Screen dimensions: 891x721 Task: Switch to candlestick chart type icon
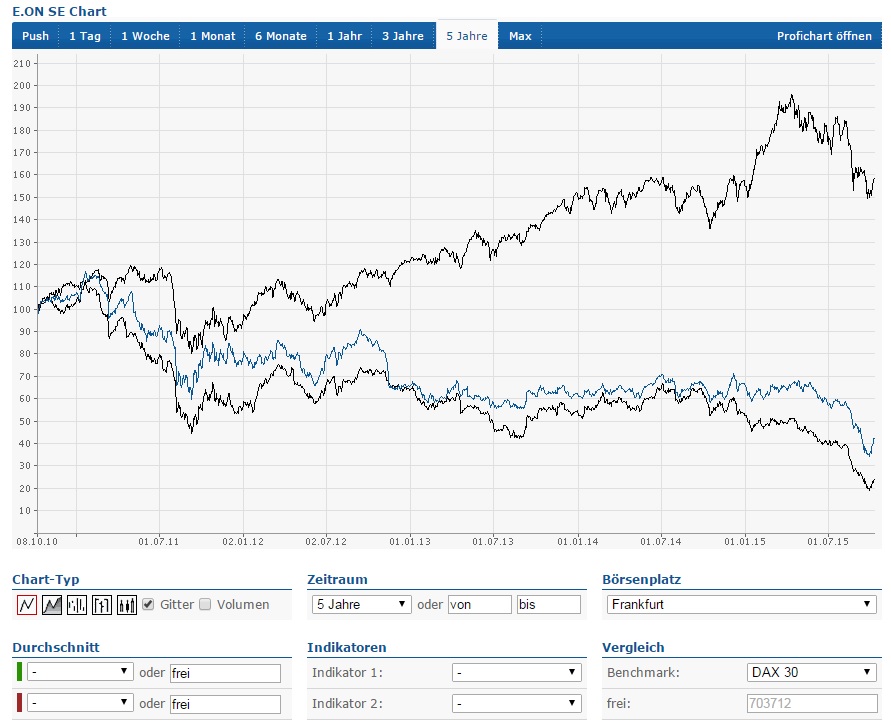point(127,605)
